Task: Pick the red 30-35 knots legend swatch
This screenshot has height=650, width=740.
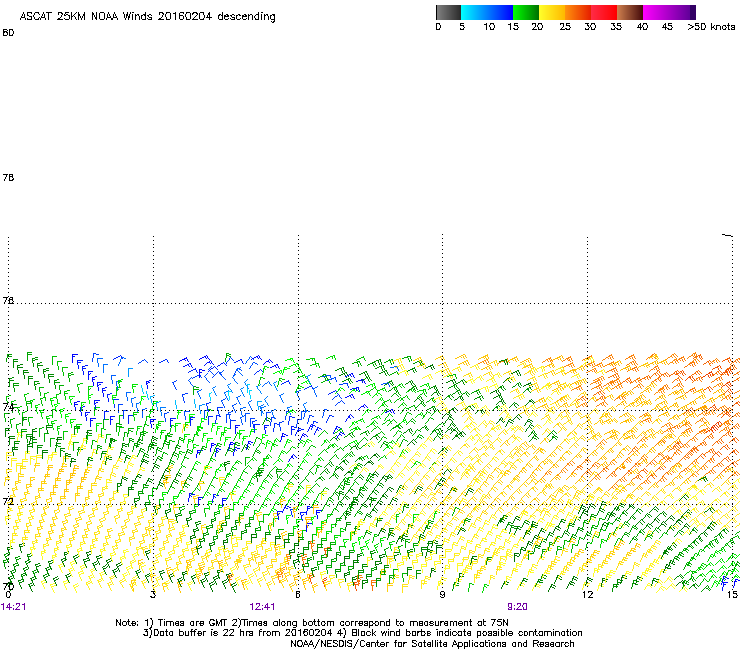Action: [x=604, y=12]
